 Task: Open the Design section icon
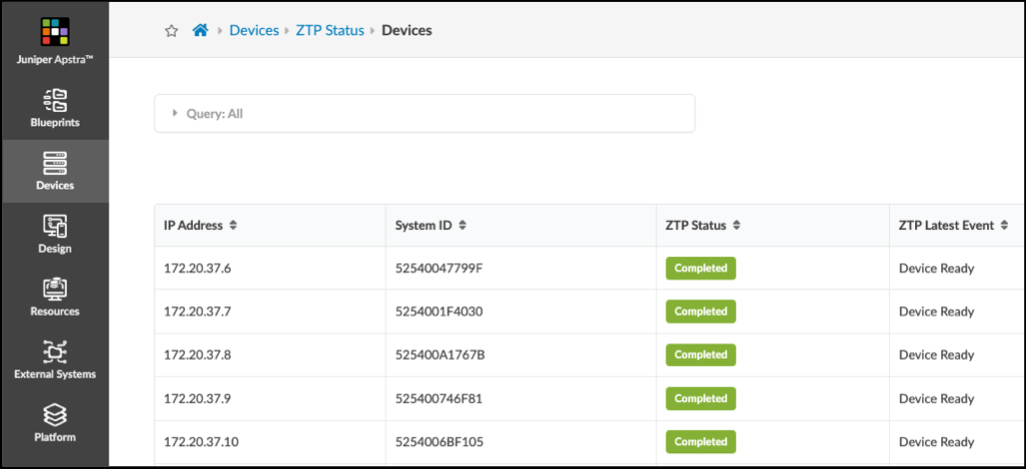click(54, 235)
